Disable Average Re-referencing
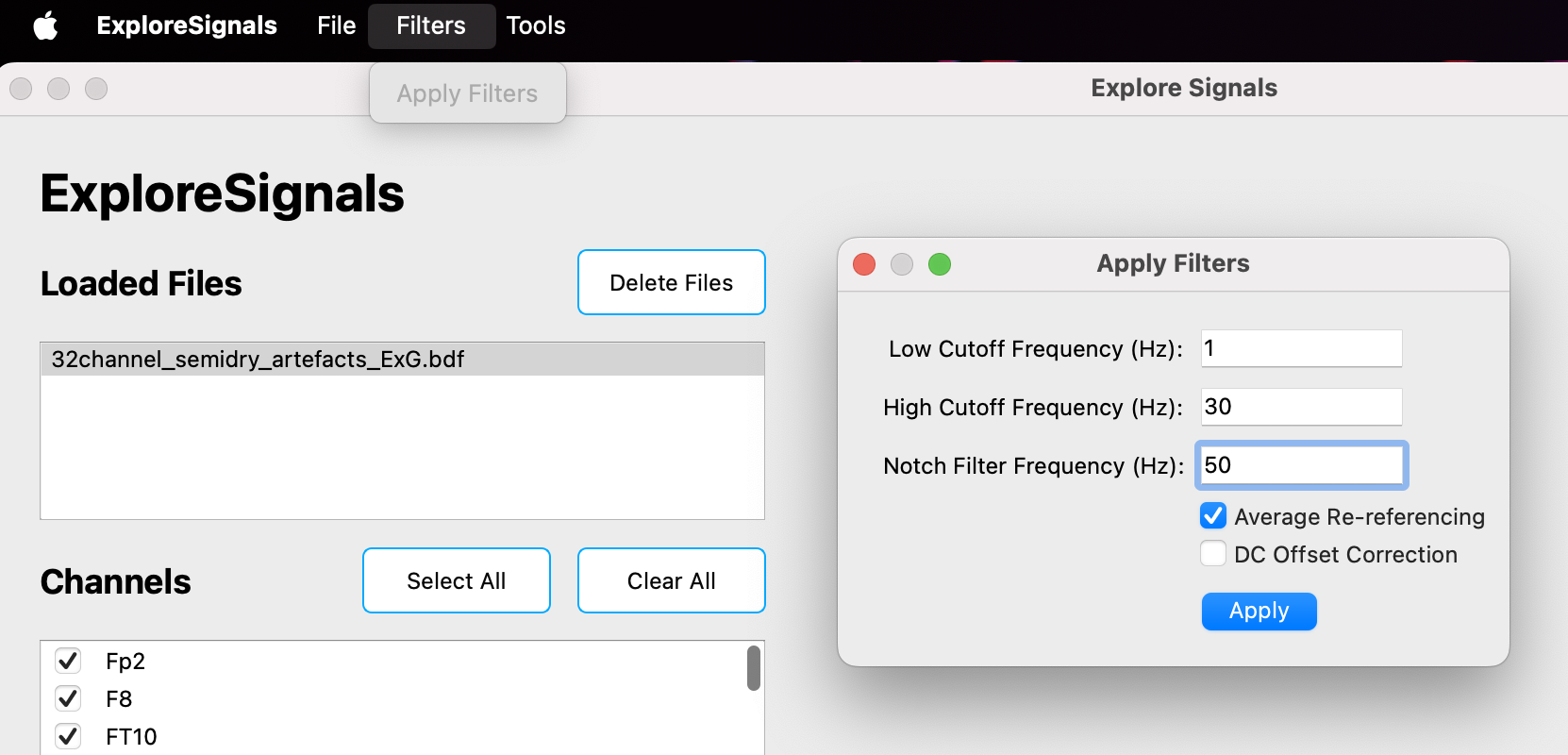The width and height of the screenshot is (1568, 755). pos(1213,516)
